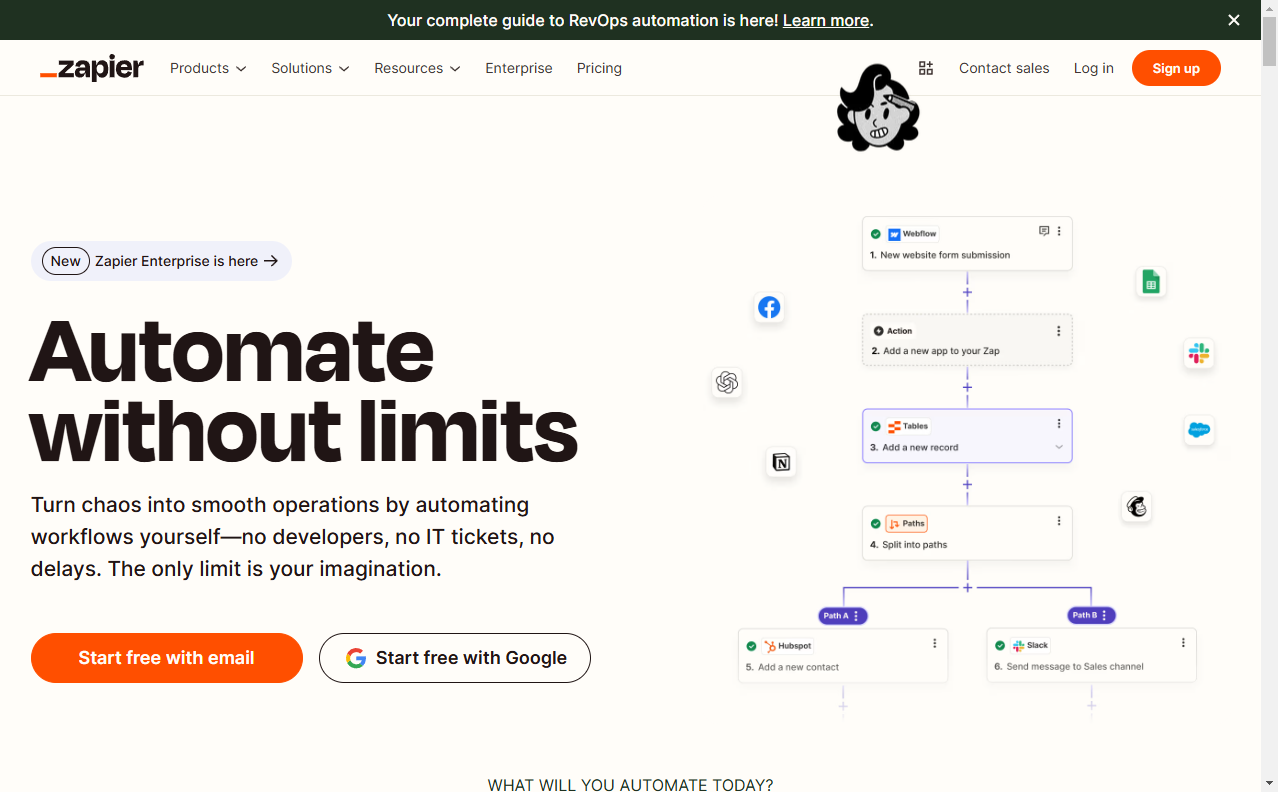Click Log in
The height and width of the screenshot is (792, 1278).
1094,68
